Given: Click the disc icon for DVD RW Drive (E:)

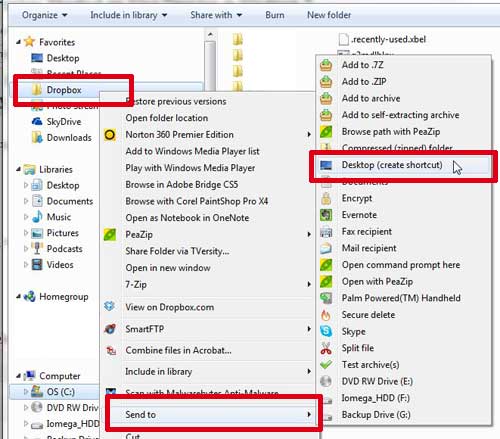Looking at the screenshot, I should click(x=326, y=381).
